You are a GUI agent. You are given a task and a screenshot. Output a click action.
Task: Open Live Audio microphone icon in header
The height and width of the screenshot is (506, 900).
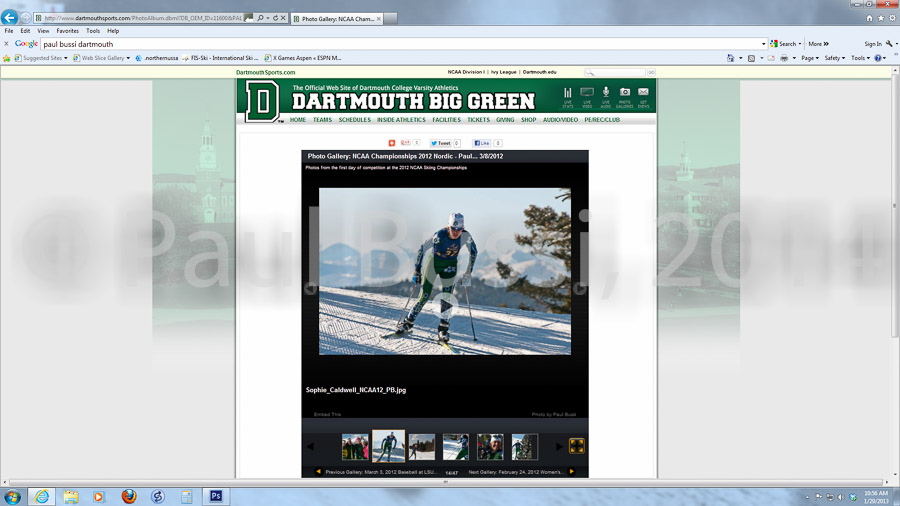(606, 97)
